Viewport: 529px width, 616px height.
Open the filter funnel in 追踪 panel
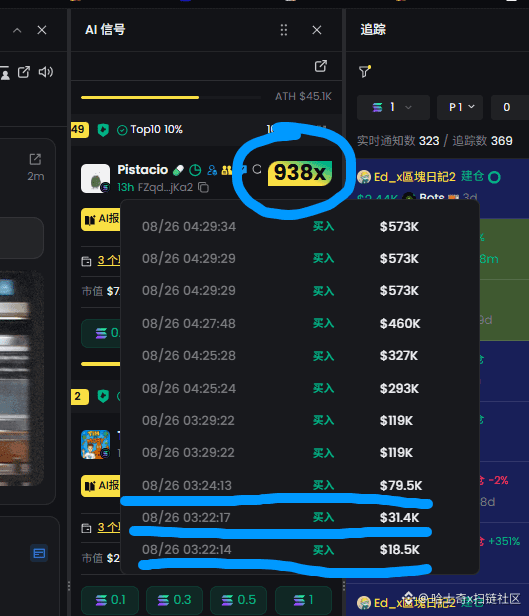coord(364,71)
